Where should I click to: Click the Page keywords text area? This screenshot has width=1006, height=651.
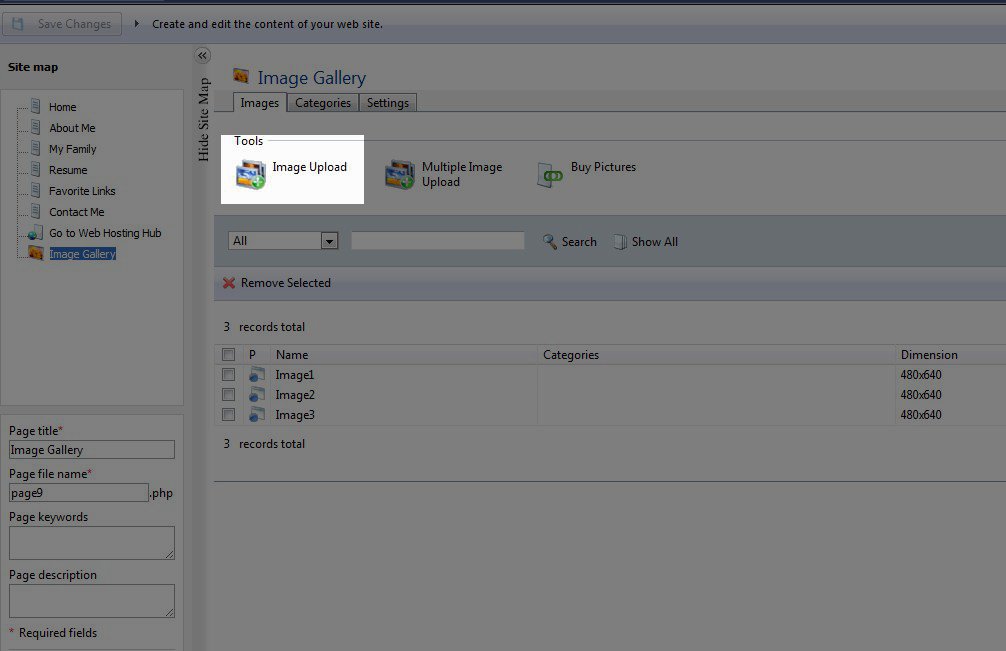(91, 543)
